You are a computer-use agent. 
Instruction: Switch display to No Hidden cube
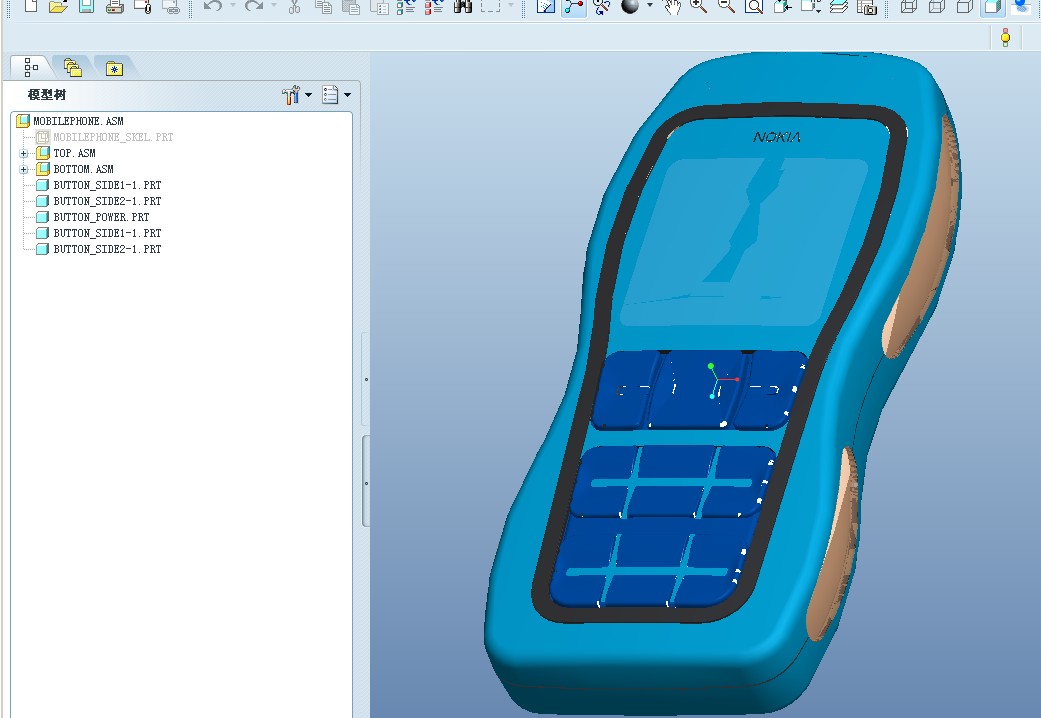pos(965,7)
